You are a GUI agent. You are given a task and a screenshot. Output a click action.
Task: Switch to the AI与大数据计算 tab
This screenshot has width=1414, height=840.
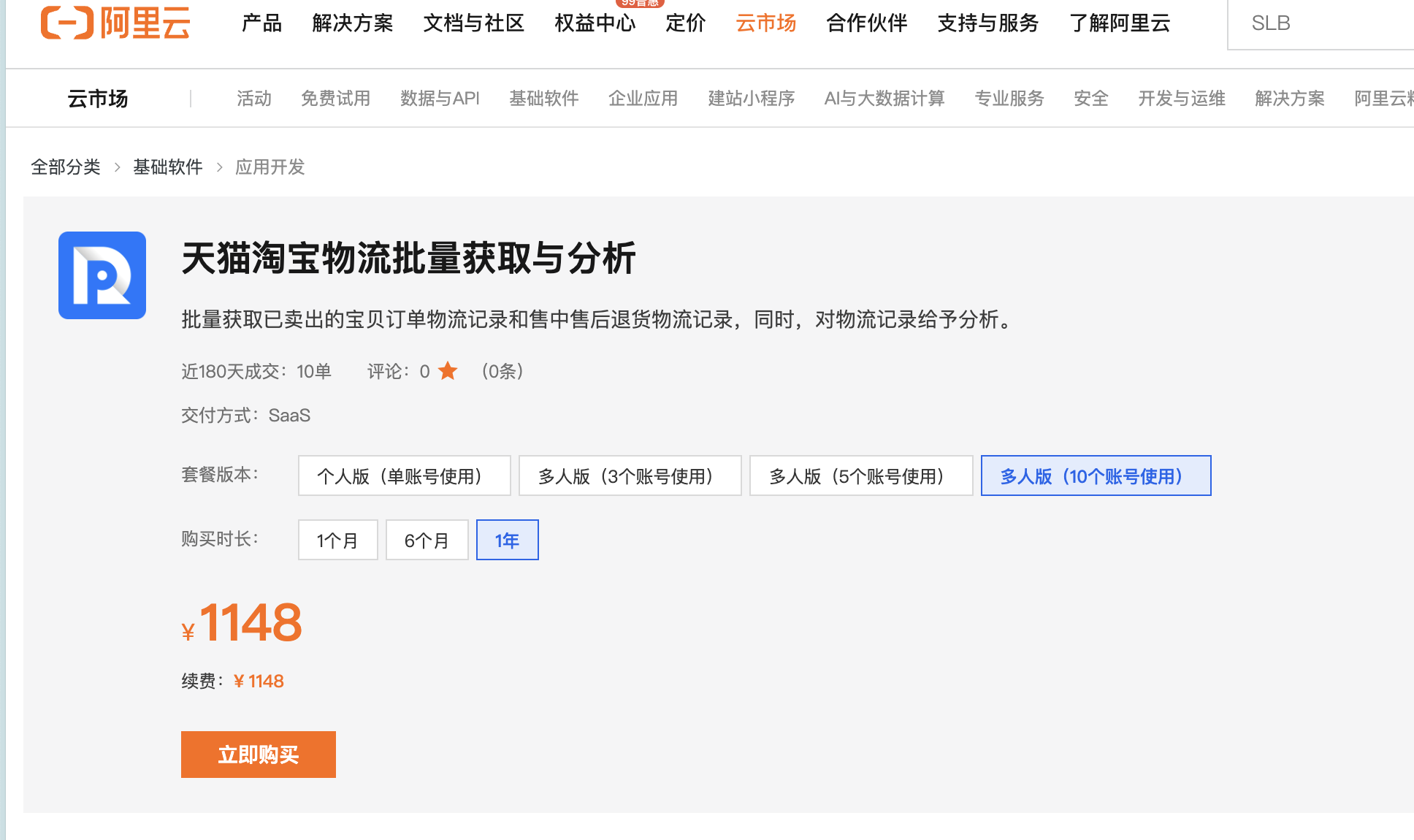[884, 99]
